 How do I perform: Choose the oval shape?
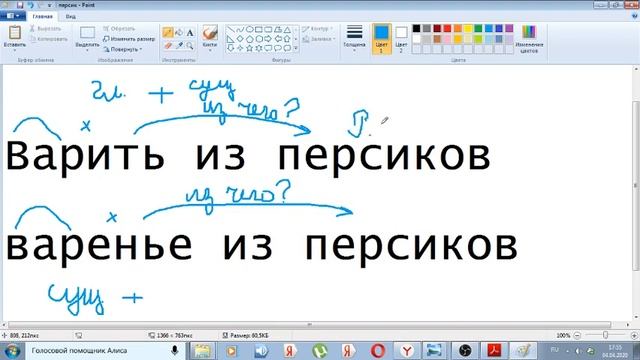249,29
